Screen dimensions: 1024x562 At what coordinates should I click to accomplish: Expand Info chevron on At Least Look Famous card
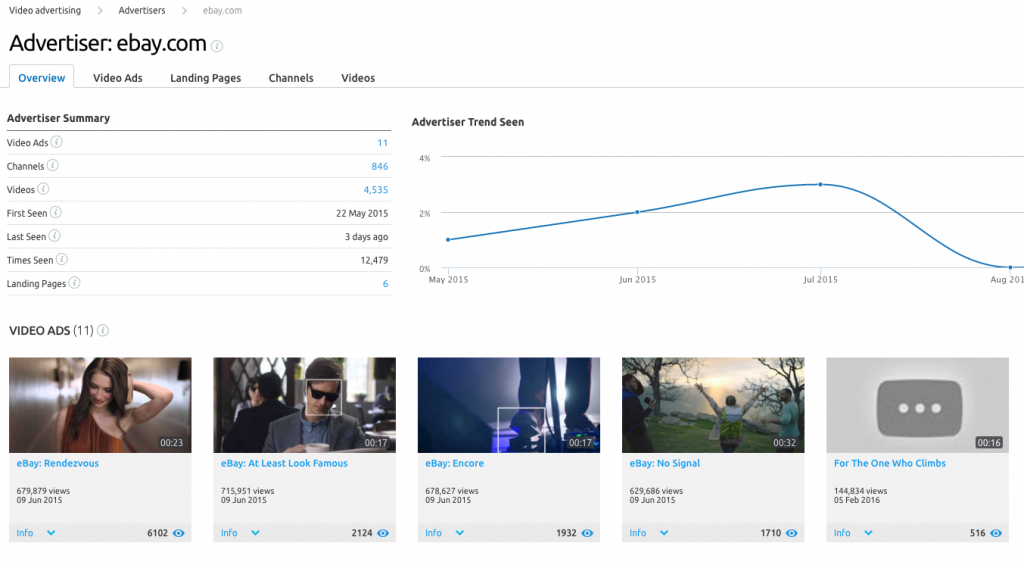[x=255, y=533]
